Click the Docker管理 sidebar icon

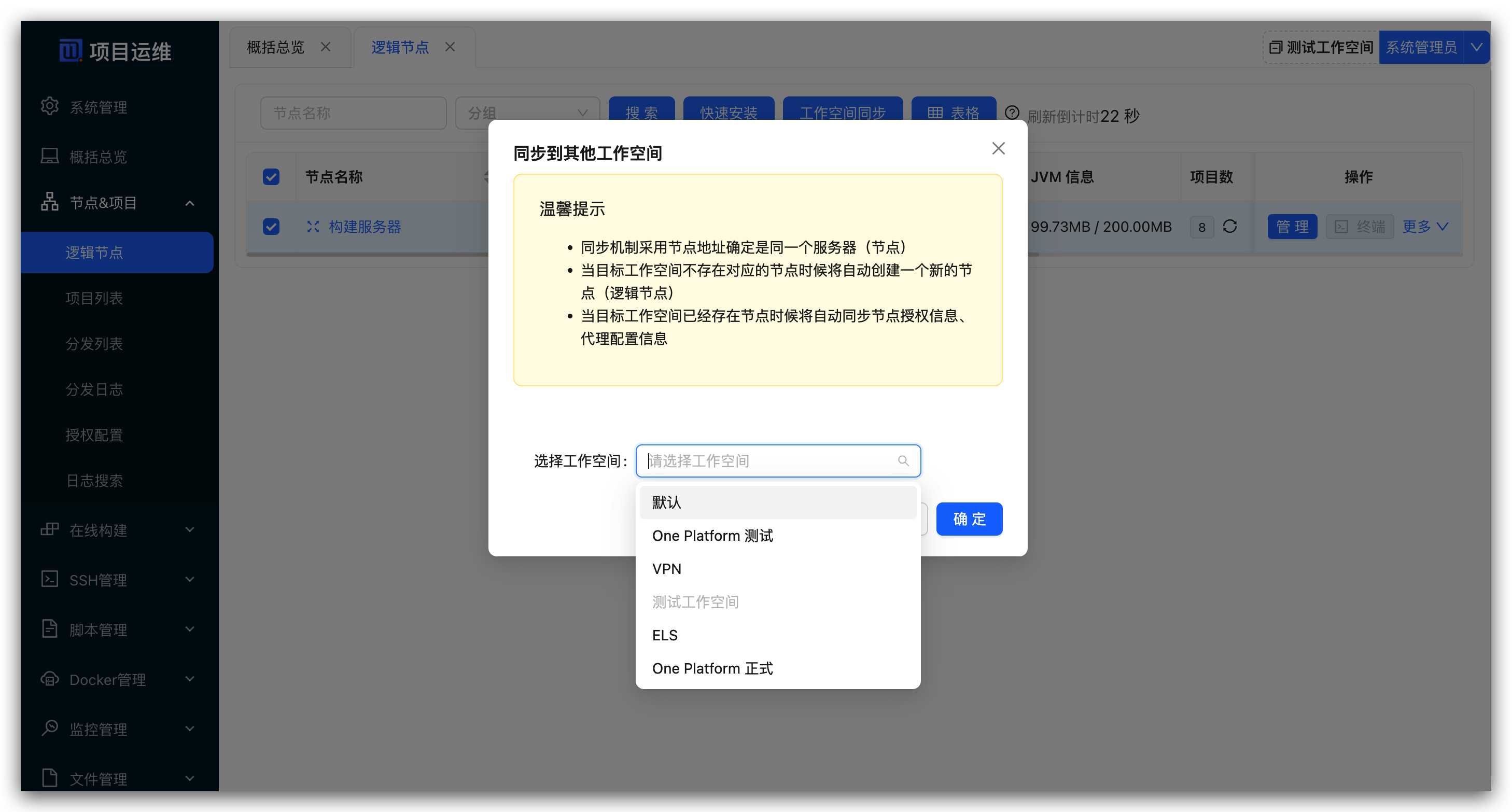[50, 679]
